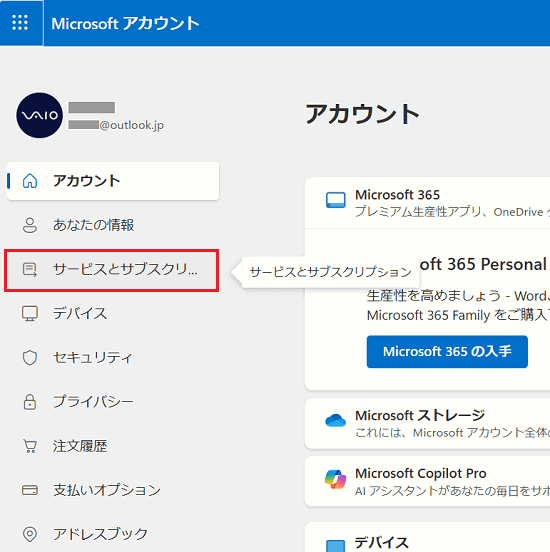Open the Microsoft Copilot Pro card
Viewport: 550px width, 552px height.
(427, 482)
